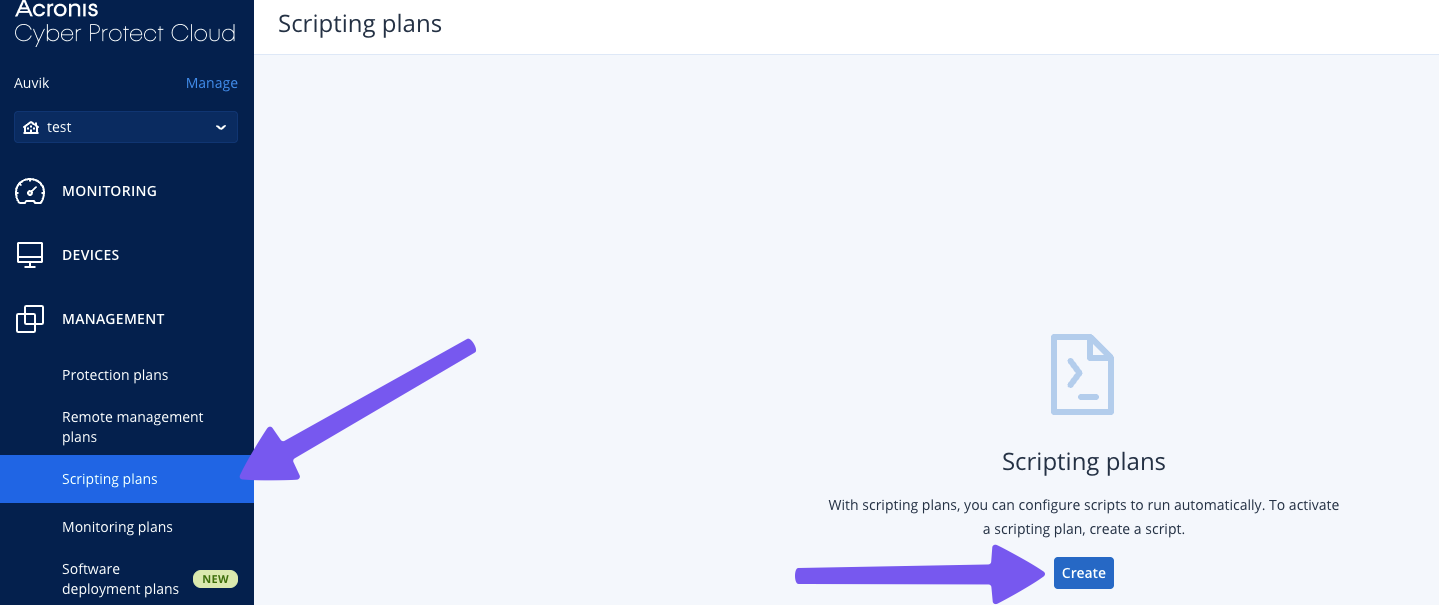Select Remote management plans menu item
Image resolution: width=1439 pixels, height=605 pixels.
(x=133, y=427)
